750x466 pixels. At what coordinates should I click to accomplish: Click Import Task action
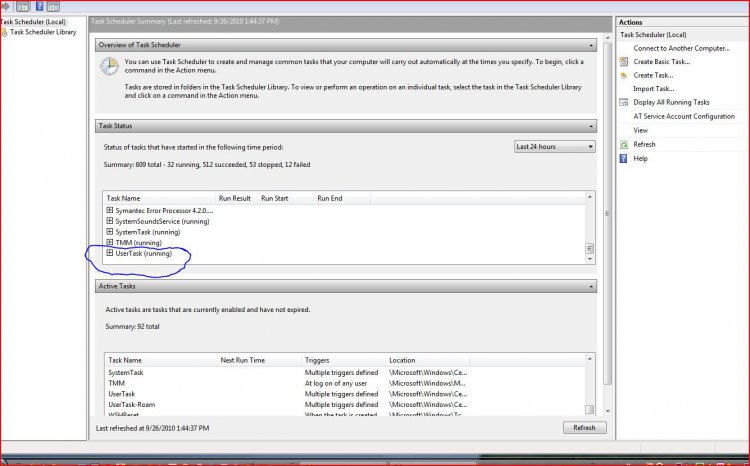click(x=653, y=89)
